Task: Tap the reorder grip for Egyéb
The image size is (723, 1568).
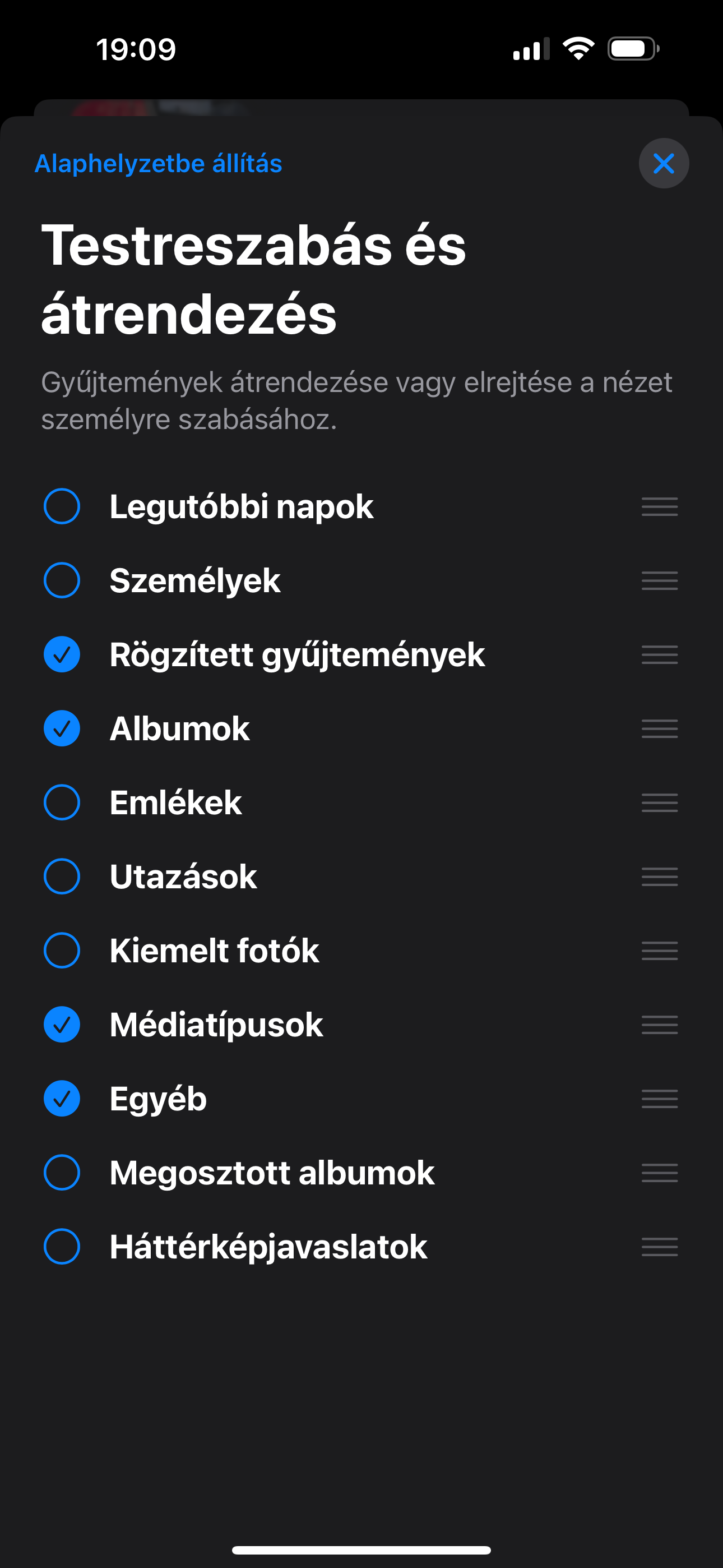Action: [x=659, y=1099]
